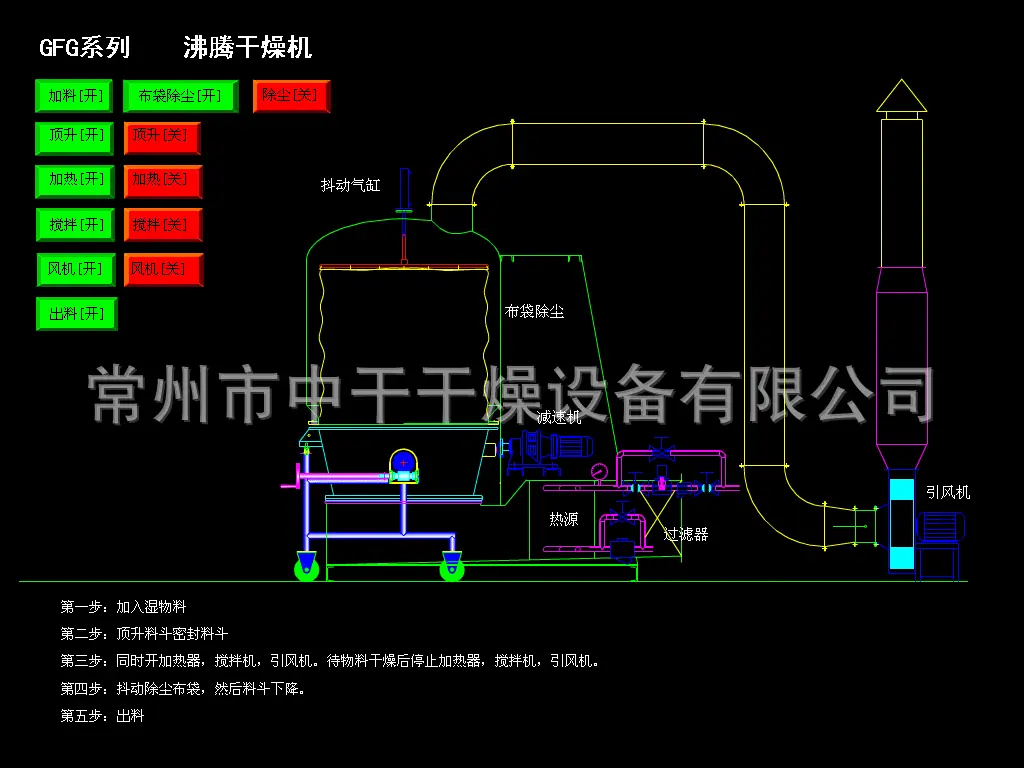Turn off the fan 风机[关]
The height and width of the screenshot is (768, 1024).
163,269
